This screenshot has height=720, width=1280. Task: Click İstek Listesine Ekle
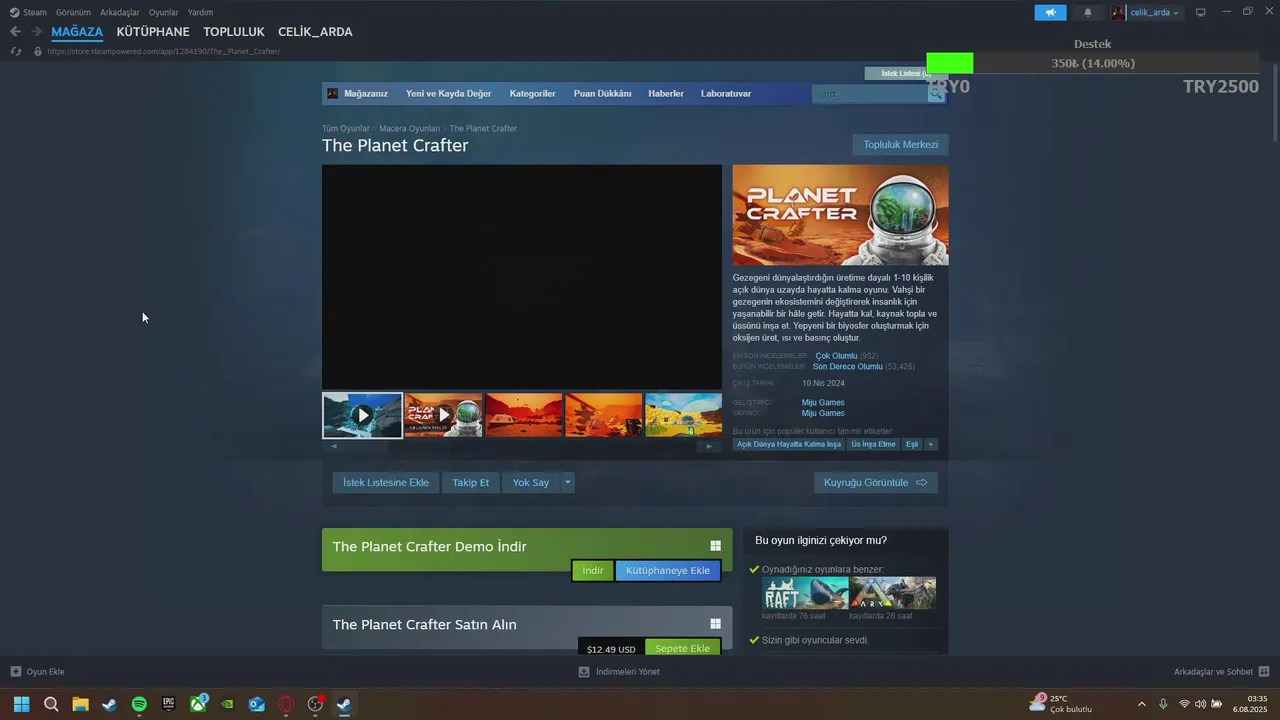386,483
